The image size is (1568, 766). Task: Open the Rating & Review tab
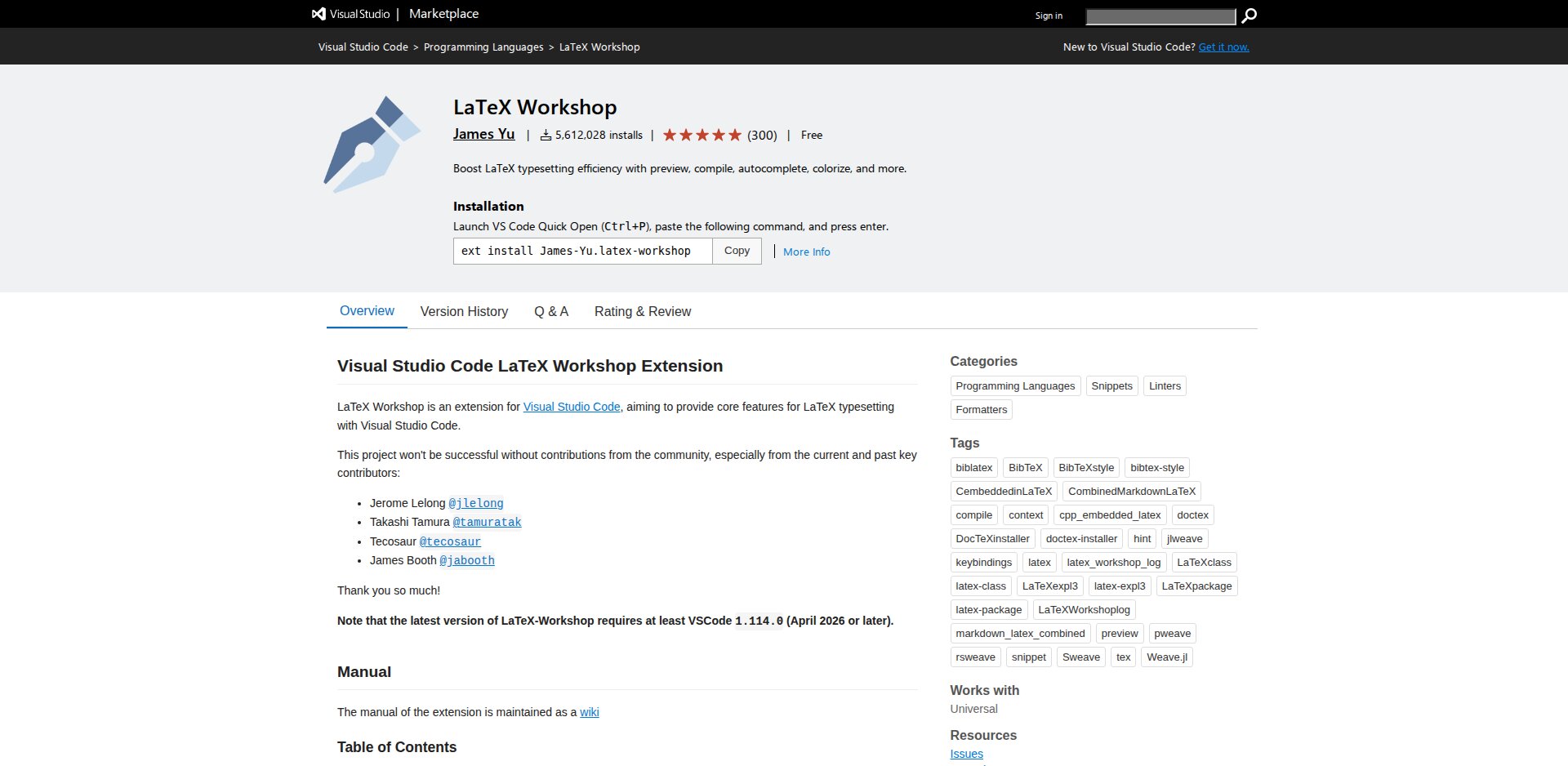(x=643, y=311)
